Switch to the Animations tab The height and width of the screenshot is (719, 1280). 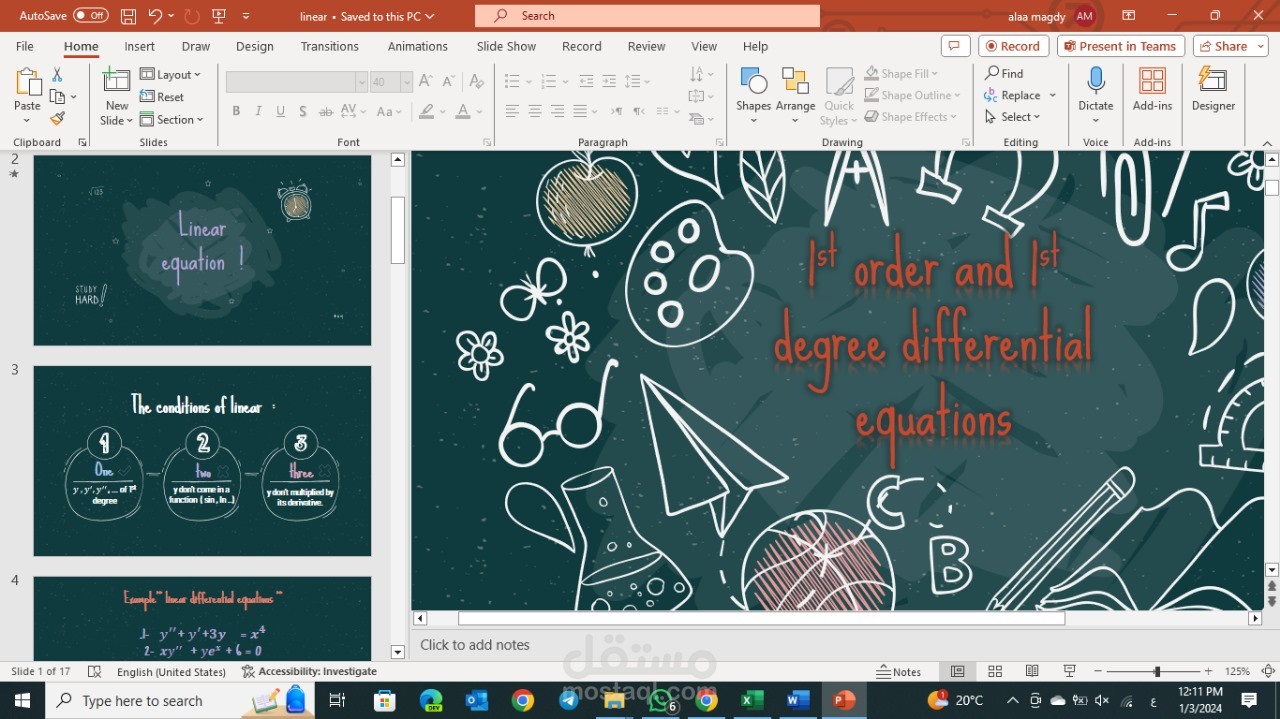tap(417, 46)
